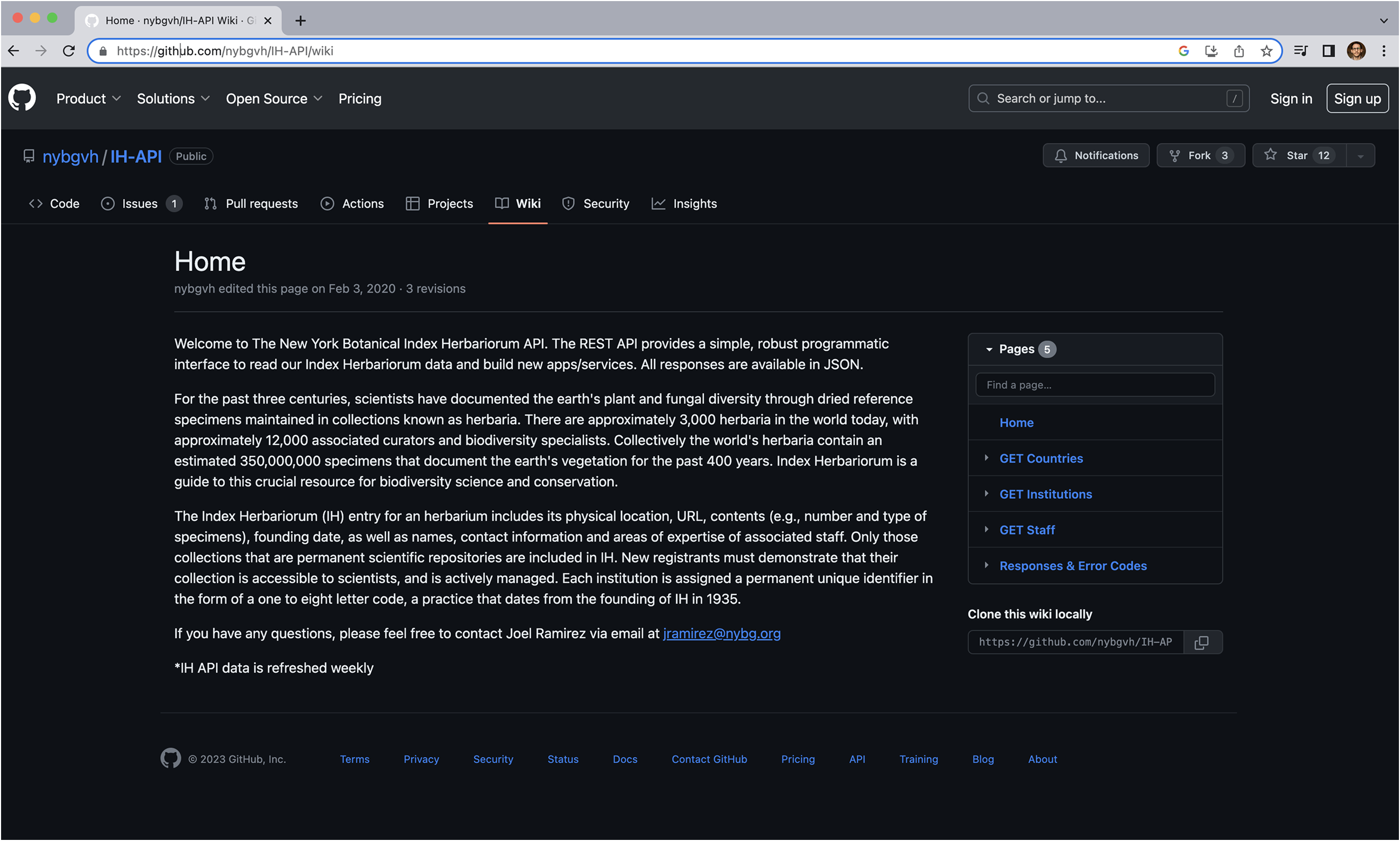Copy the wiki clone URL to clipboard

(x=1202, y=642)
